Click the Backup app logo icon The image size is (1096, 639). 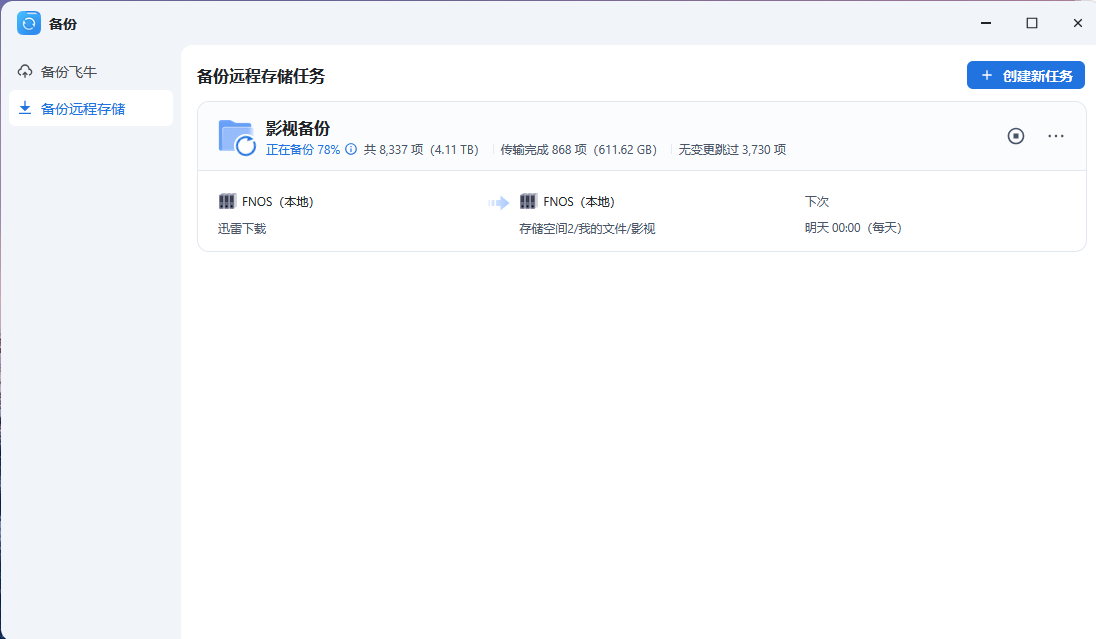29,23
